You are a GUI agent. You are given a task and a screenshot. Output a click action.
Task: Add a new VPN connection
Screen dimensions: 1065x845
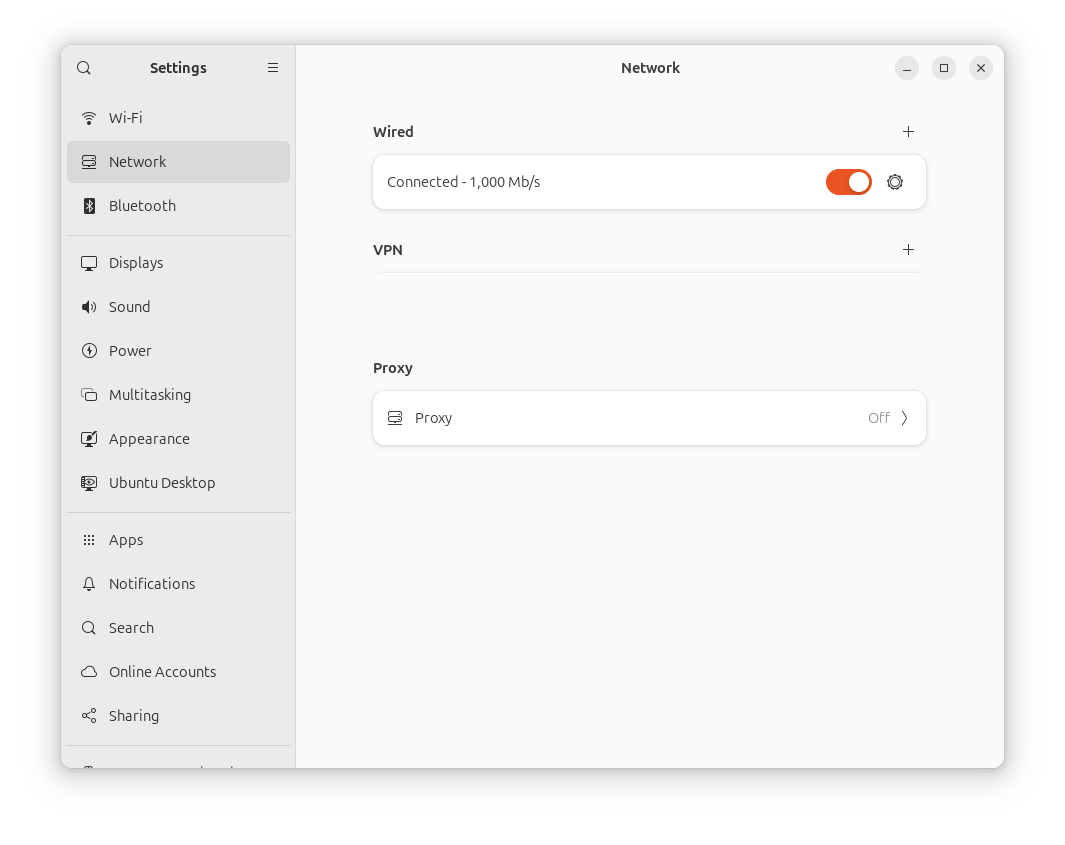coord(908,250)
